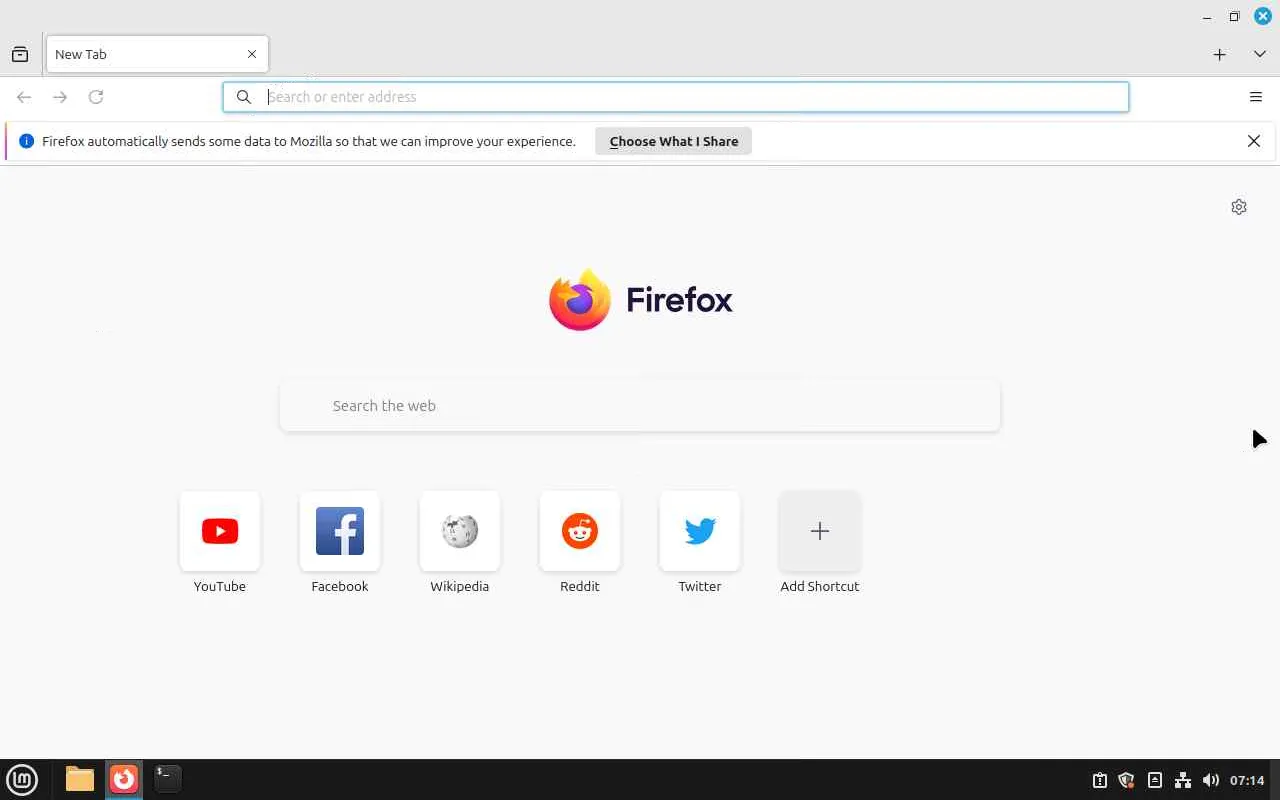
Task: Open the Linux Mint start menu
Action: (x=22, y=779)
